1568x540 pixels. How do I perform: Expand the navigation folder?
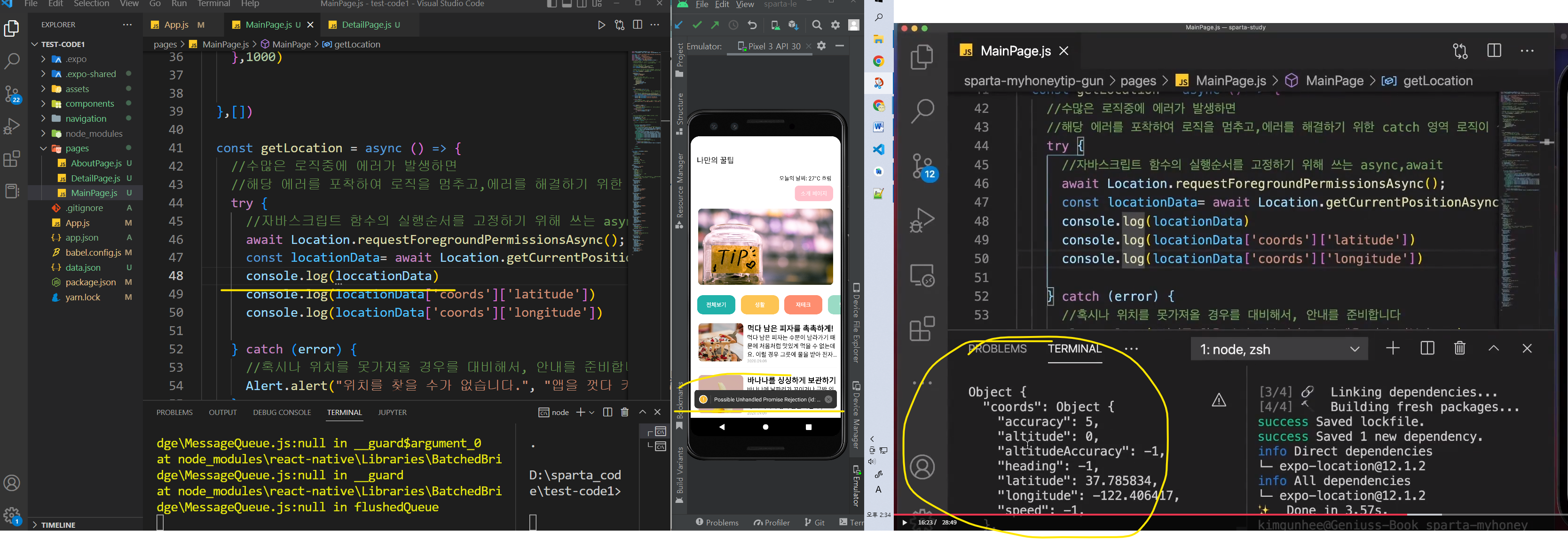tap(43, 118)
